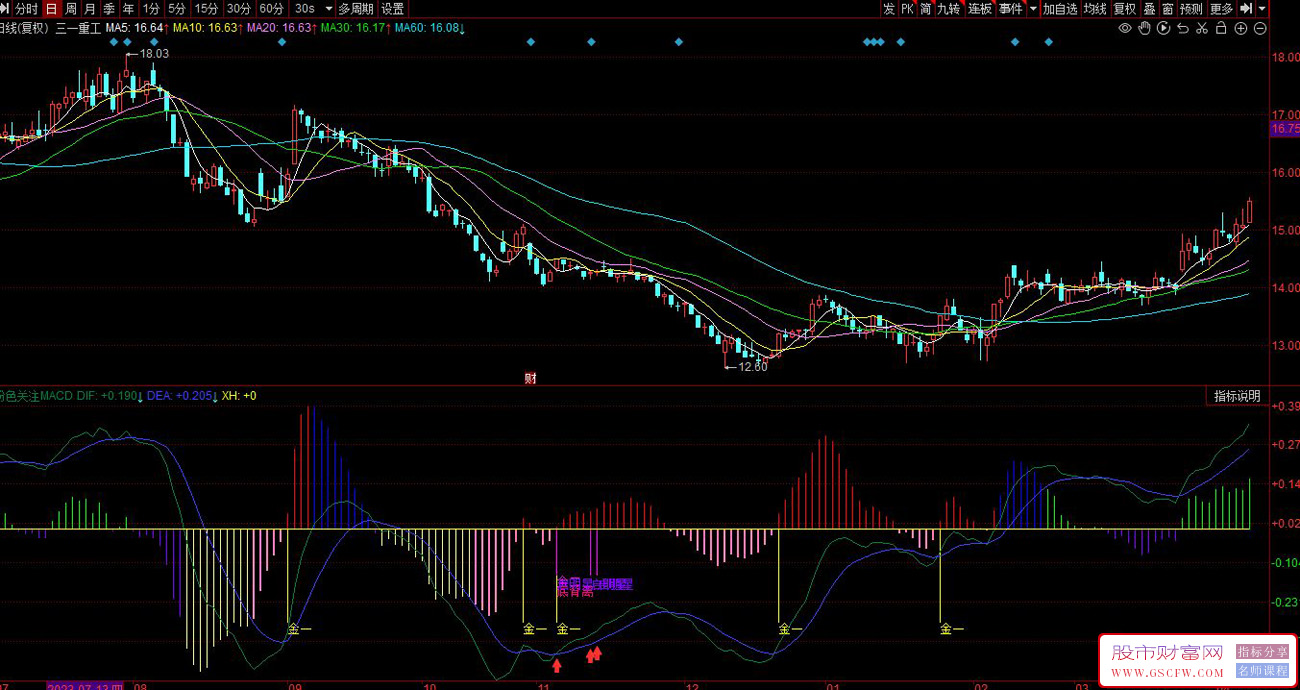The image size is (1300, 690).
Task: Start chart replay with the play icon
Action: tap(1164, 28)
